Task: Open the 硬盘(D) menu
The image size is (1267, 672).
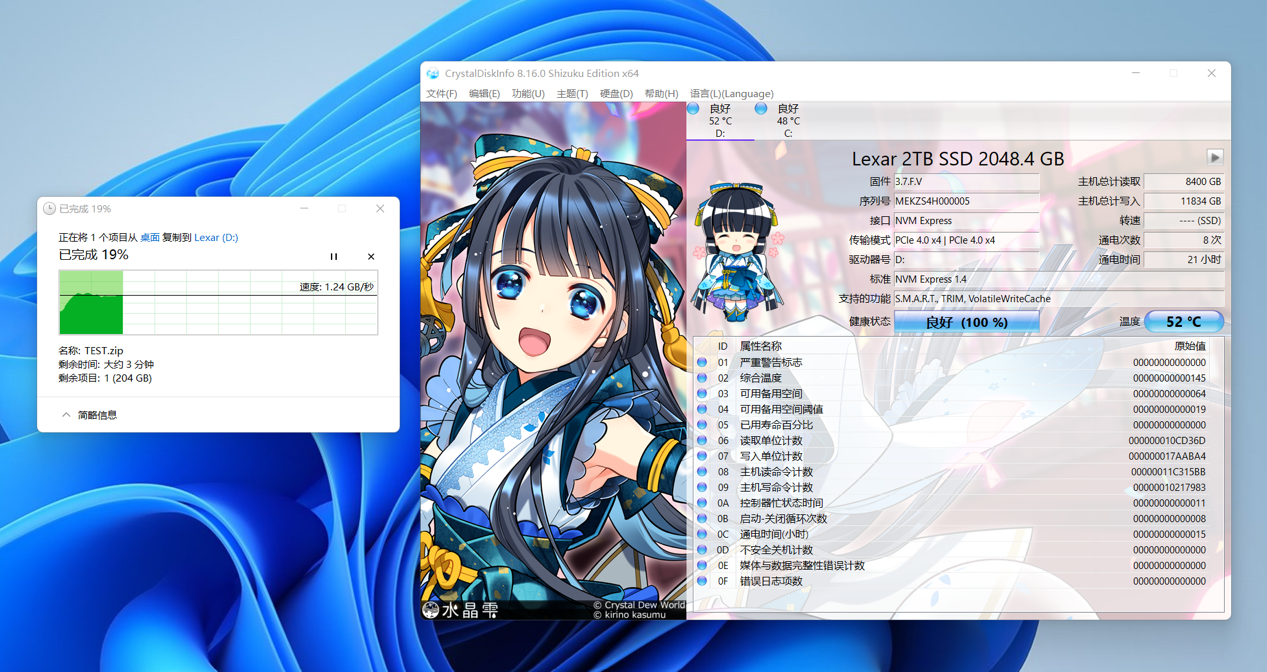Action: [x=616, y=94]
